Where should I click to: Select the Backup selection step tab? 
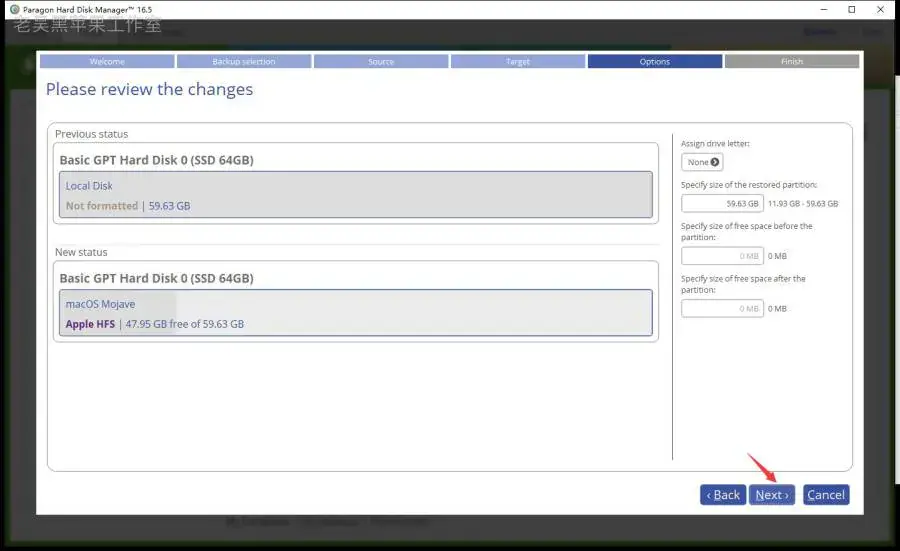[244, 61]
